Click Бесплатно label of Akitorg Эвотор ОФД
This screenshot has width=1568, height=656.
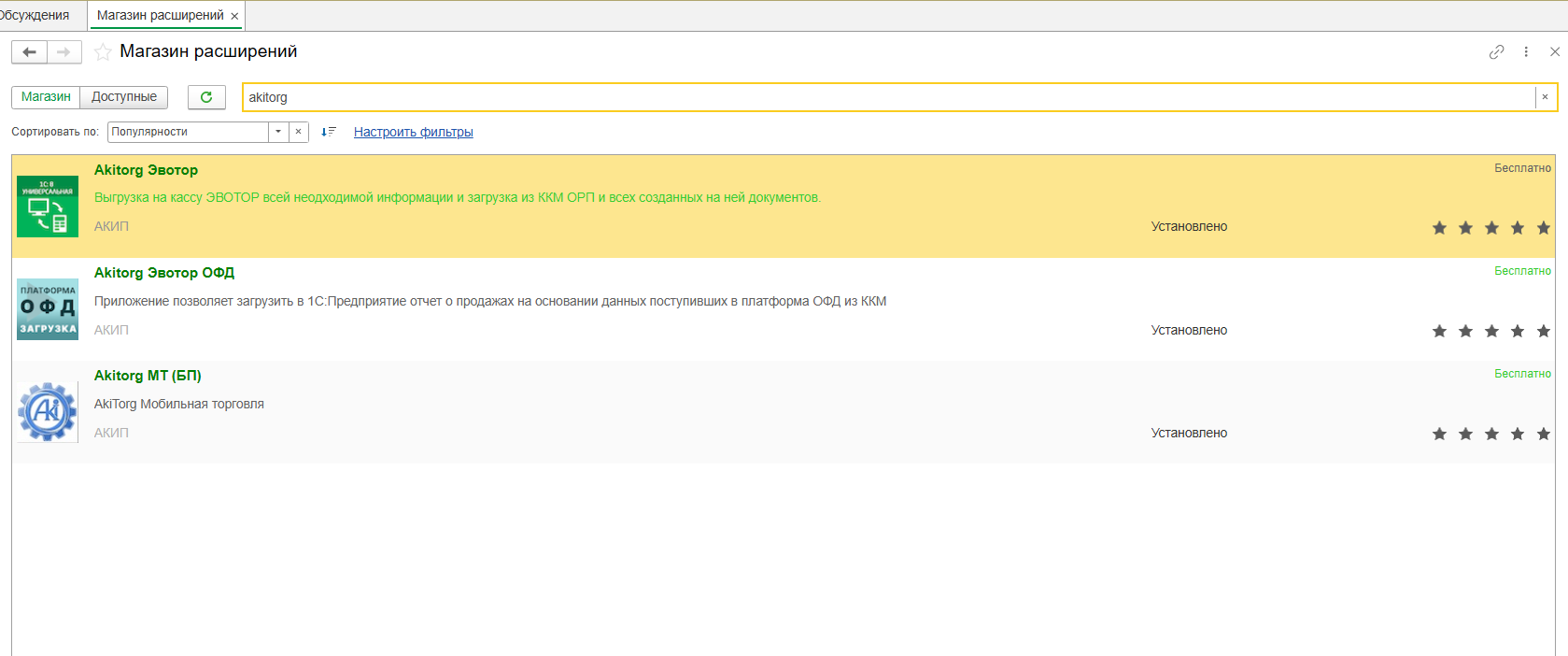pyautogui.click(x=1522, y=271)
